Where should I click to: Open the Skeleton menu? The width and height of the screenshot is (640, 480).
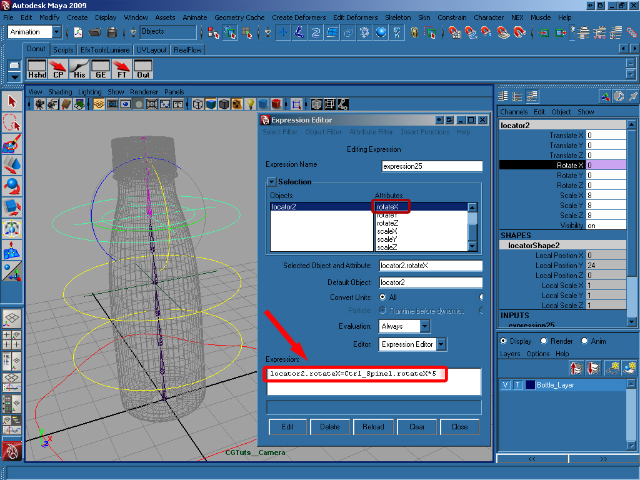pos(396,18)
